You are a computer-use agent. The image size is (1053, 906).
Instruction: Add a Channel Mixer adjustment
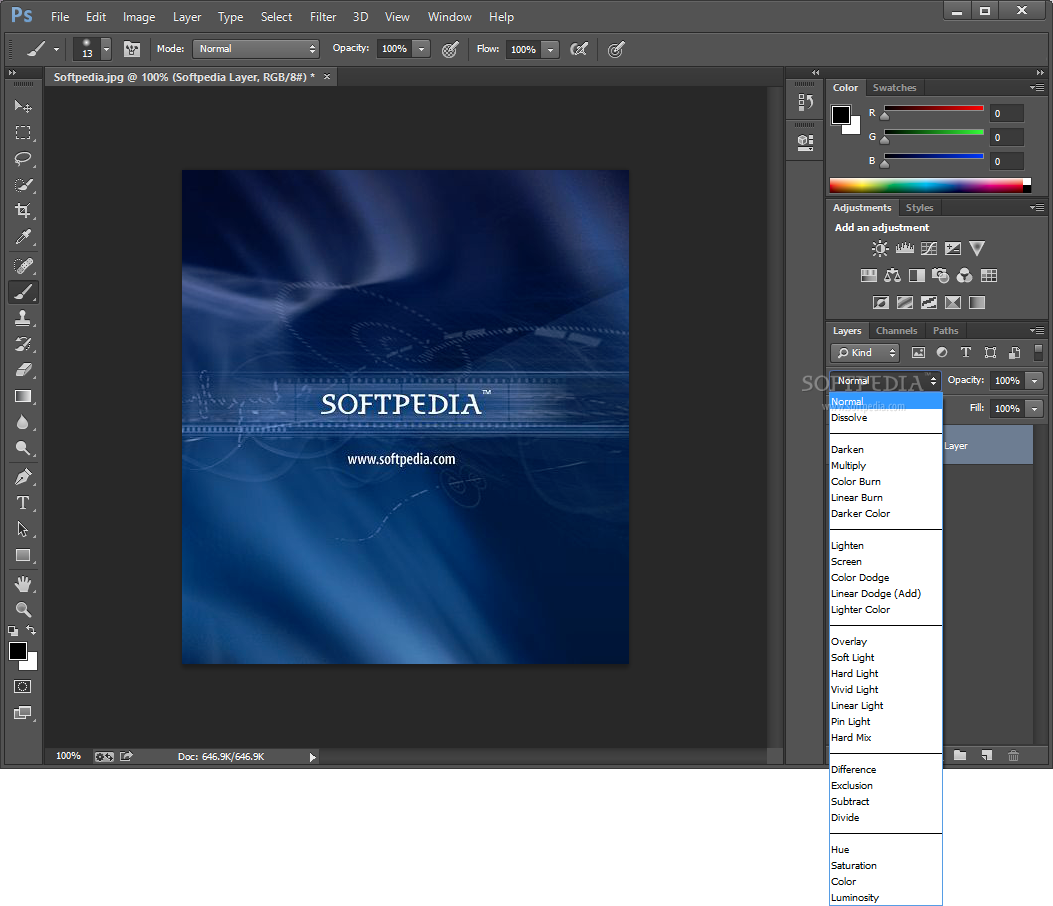point(964,275)
